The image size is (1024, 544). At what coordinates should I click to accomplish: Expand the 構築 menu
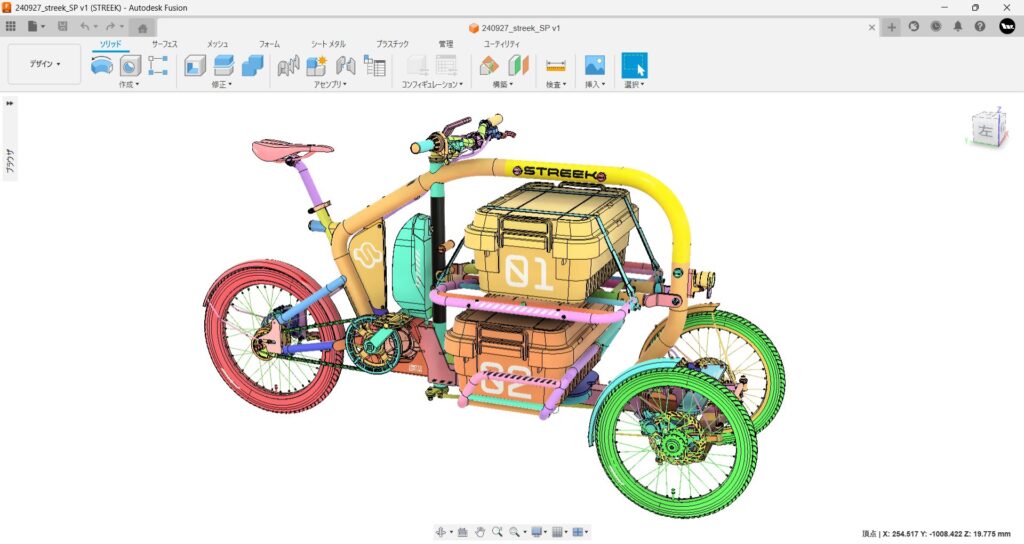pos(503,84)
